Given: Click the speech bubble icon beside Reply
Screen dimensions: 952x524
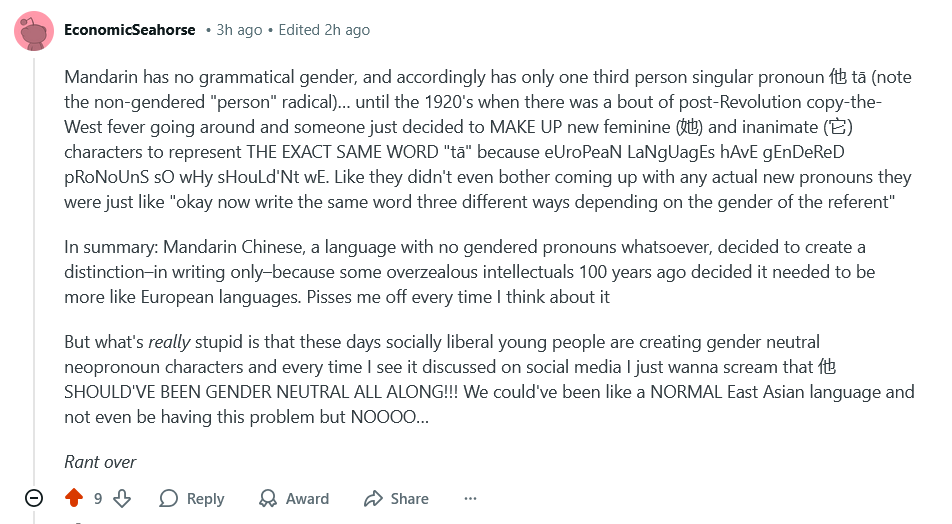Looking at the screenshot, I should (169, 498).
